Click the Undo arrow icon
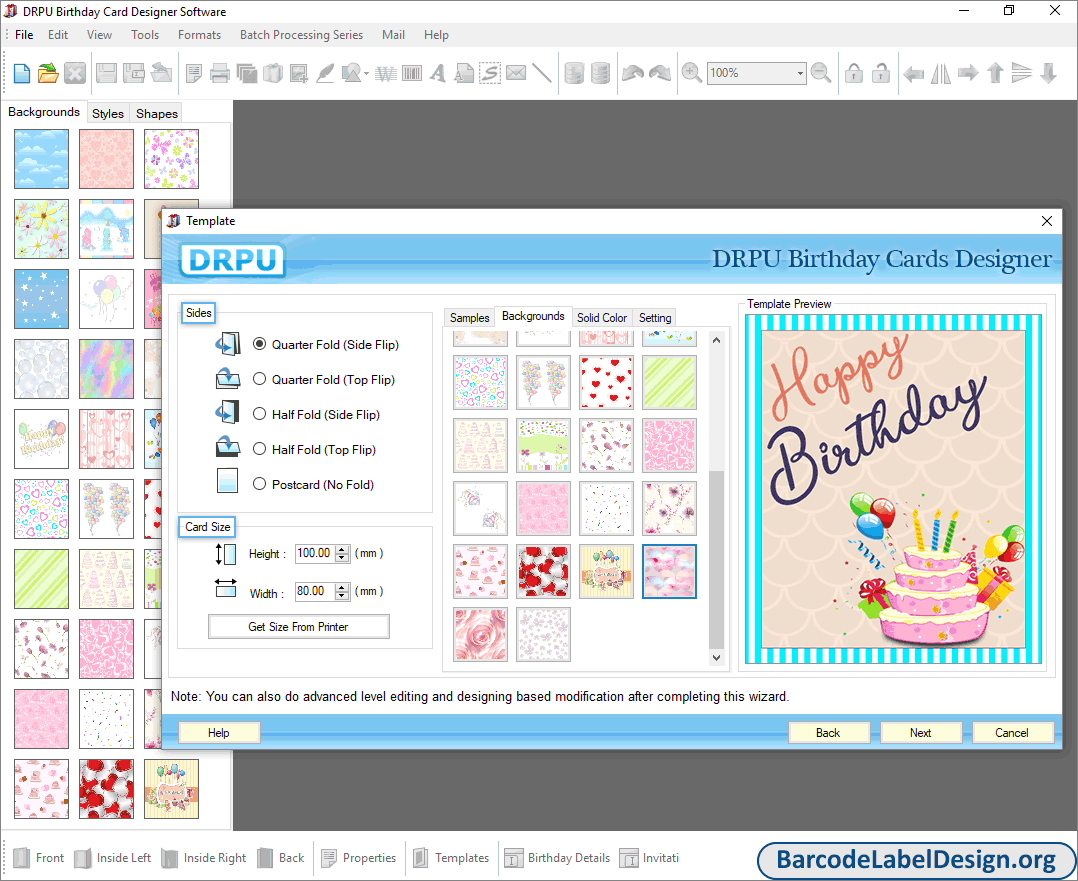The height and width of the screenshot is (881, 1078). (632, 73)
